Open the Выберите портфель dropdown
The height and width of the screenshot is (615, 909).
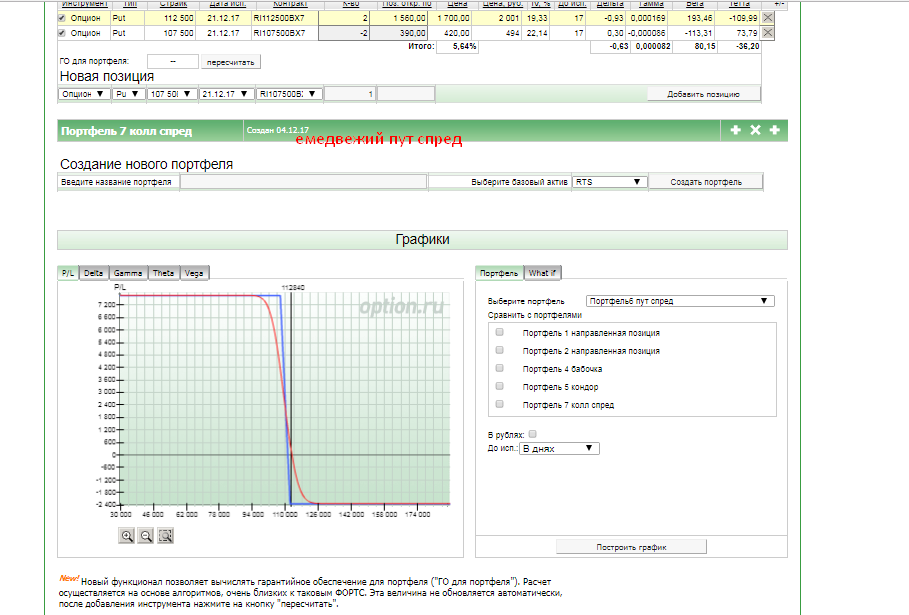pyautogui.click(x=679, y=301)
